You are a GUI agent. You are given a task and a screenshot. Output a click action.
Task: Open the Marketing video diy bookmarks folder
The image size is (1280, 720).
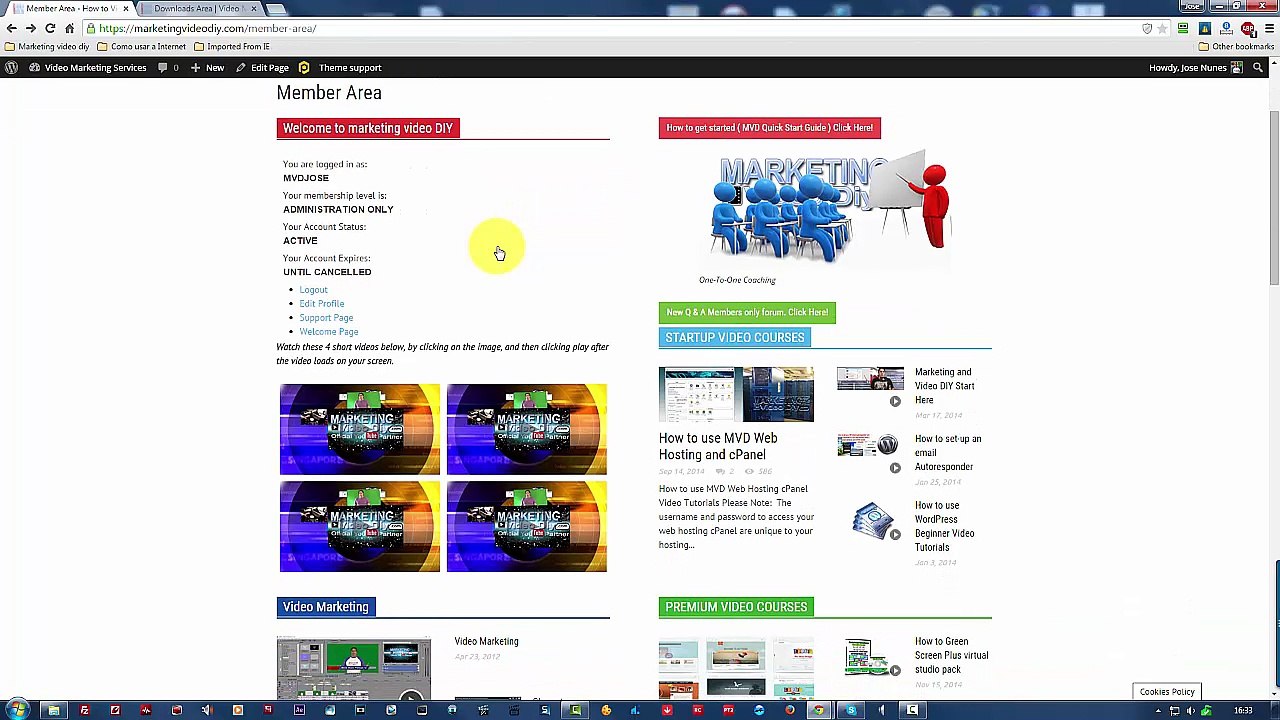tap(47, 47)
